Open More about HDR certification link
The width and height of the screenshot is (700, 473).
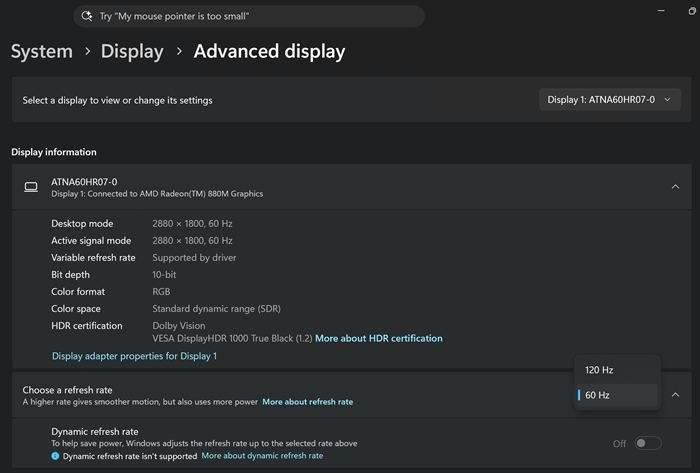379,338
